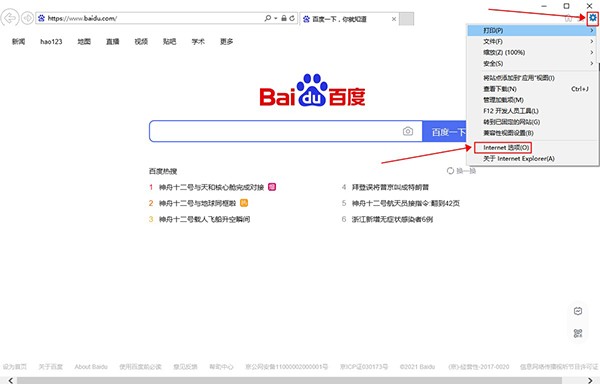Open the 视频 link

(x=141, y=41)
